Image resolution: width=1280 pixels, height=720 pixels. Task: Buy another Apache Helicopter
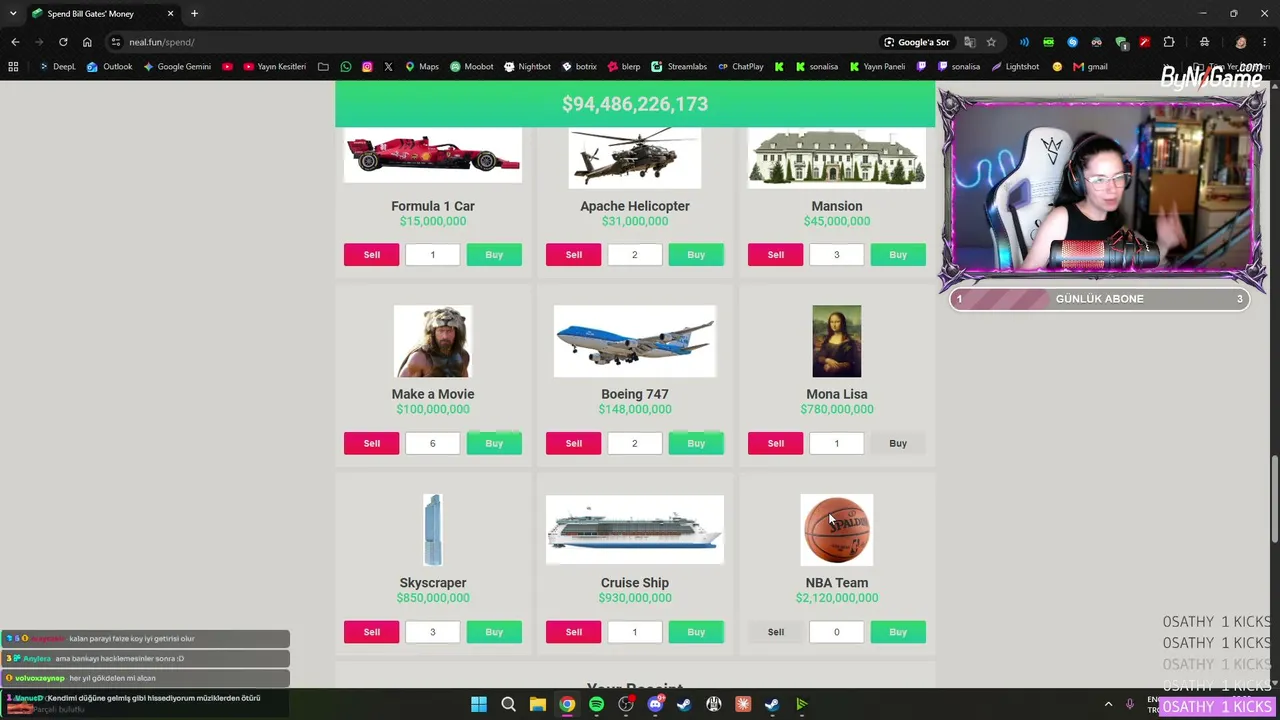[696, 255]
